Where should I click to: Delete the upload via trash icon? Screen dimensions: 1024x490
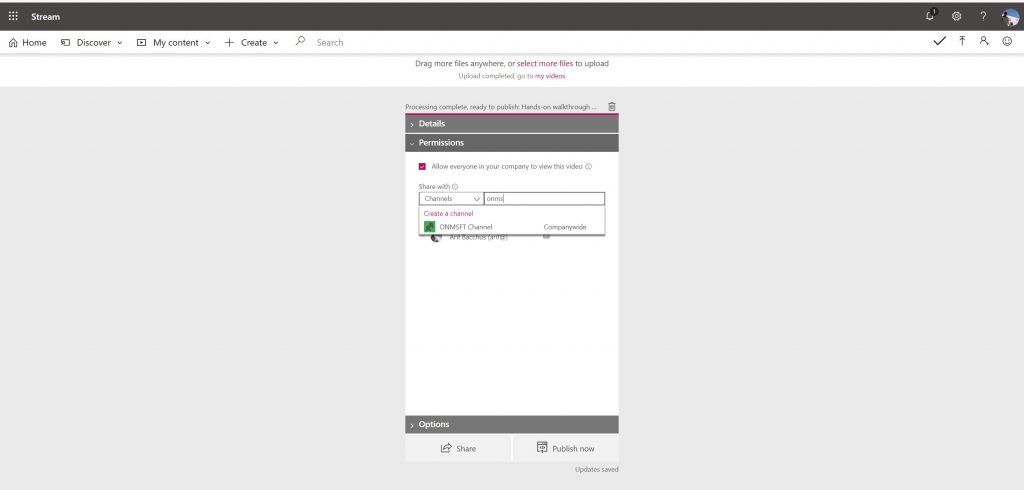click(612, 106)
